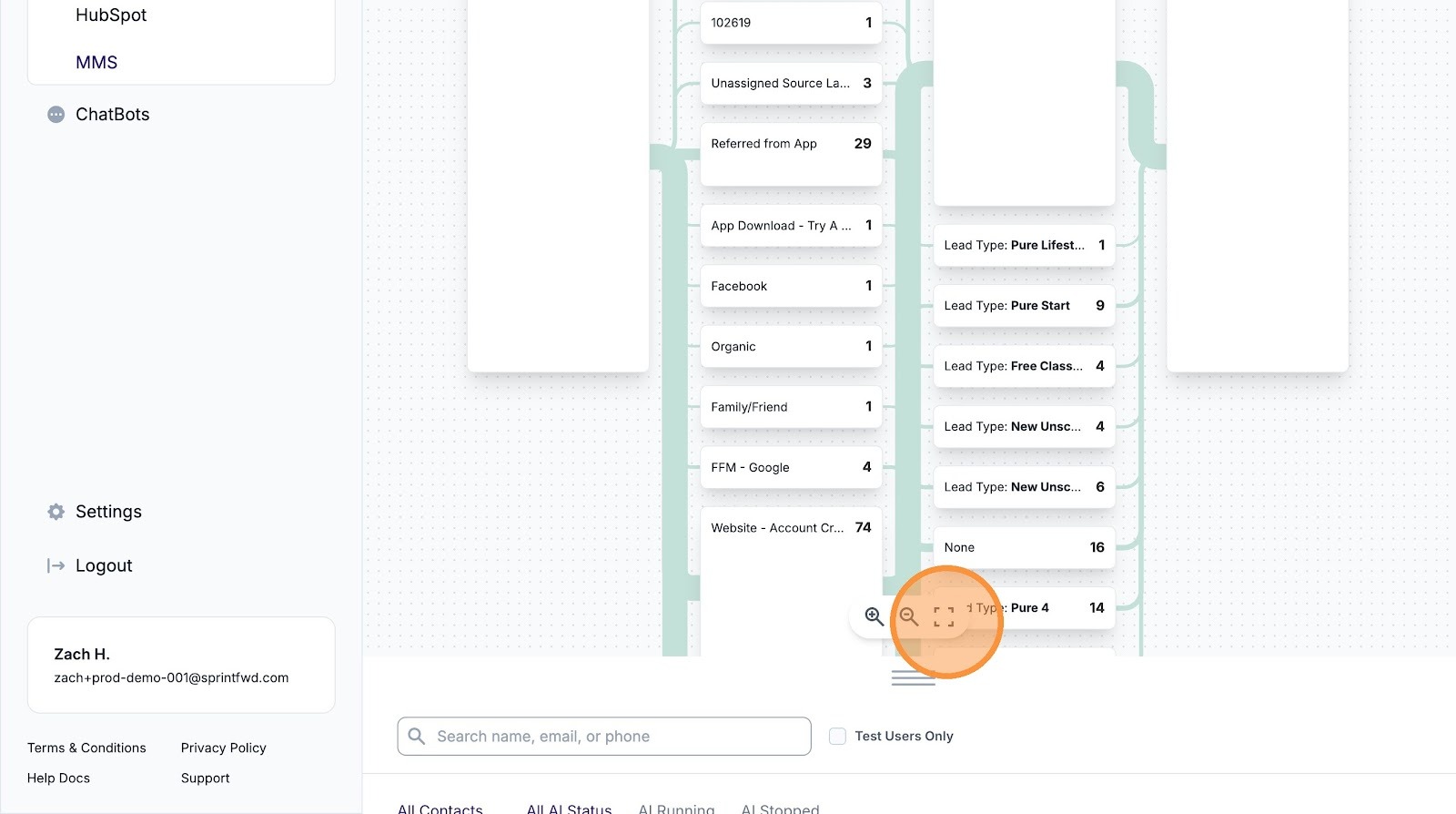Zoom out of the flow diagram
Screen dimensions: 1456x814
pos(908,616)
